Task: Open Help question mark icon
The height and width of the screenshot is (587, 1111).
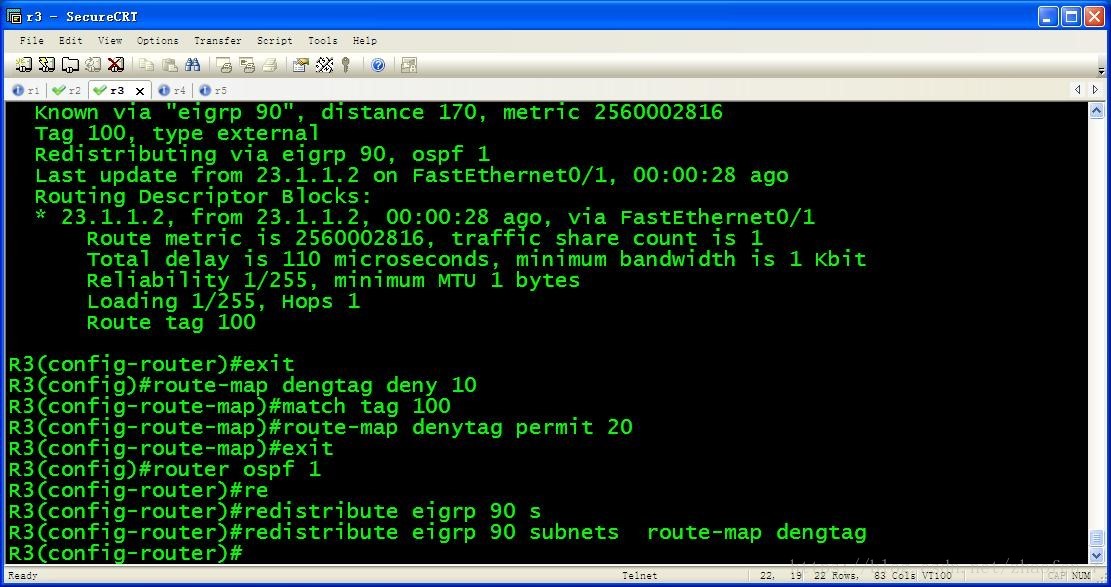Action: pos(378,65)
